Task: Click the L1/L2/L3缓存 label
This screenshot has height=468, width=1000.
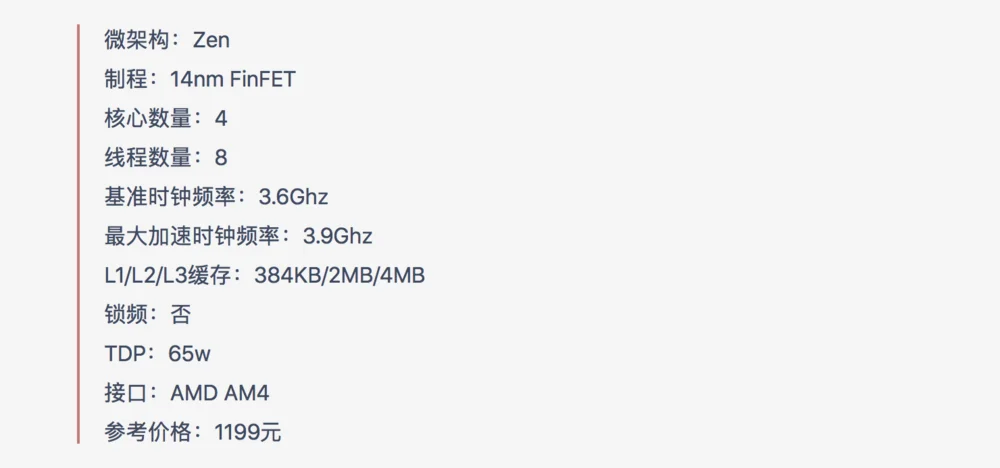Action: (x=168, y=276)
